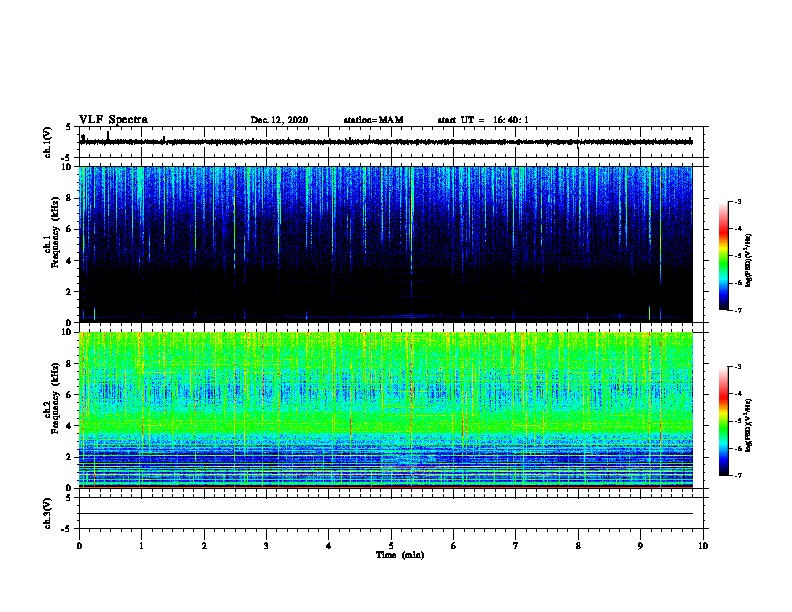792x612 pixels.
Task: Click time axis tick label "4"
Action: pos(329,546)
